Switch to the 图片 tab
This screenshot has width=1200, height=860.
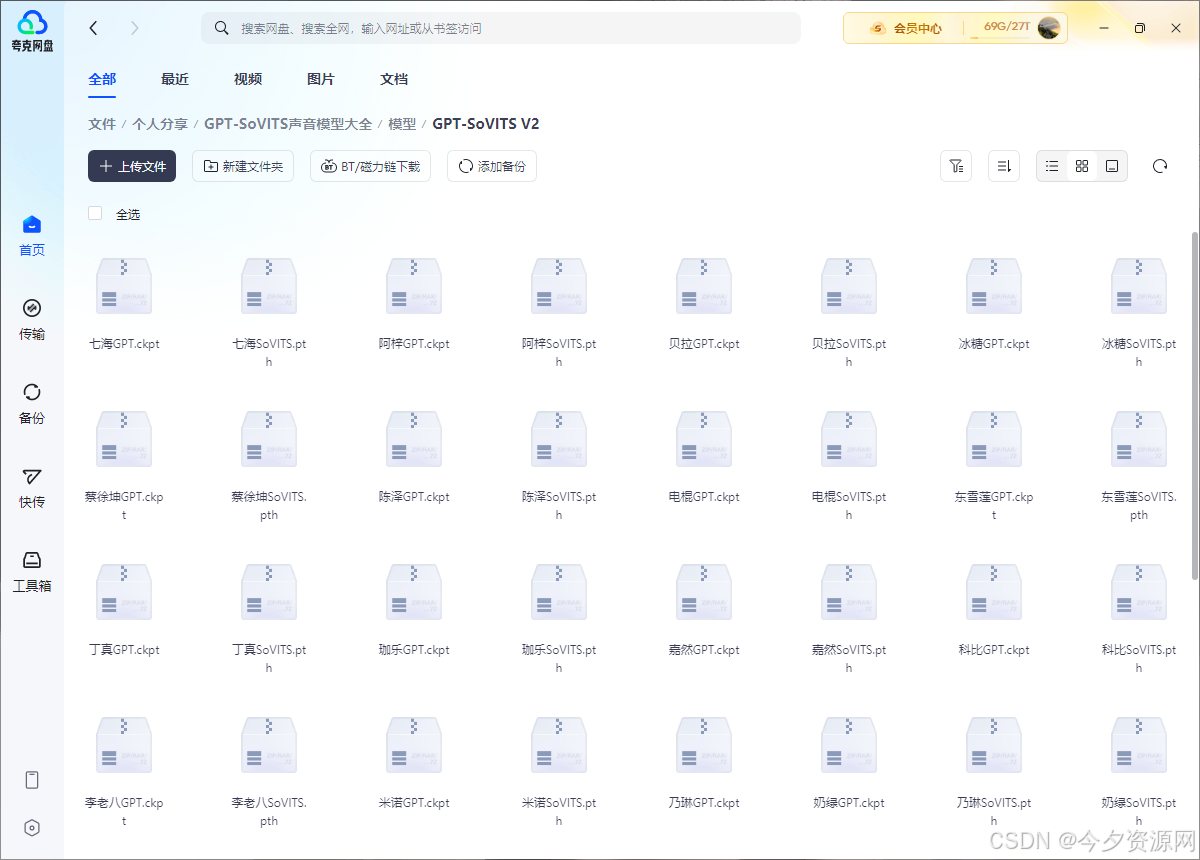(x=321, y=79)
